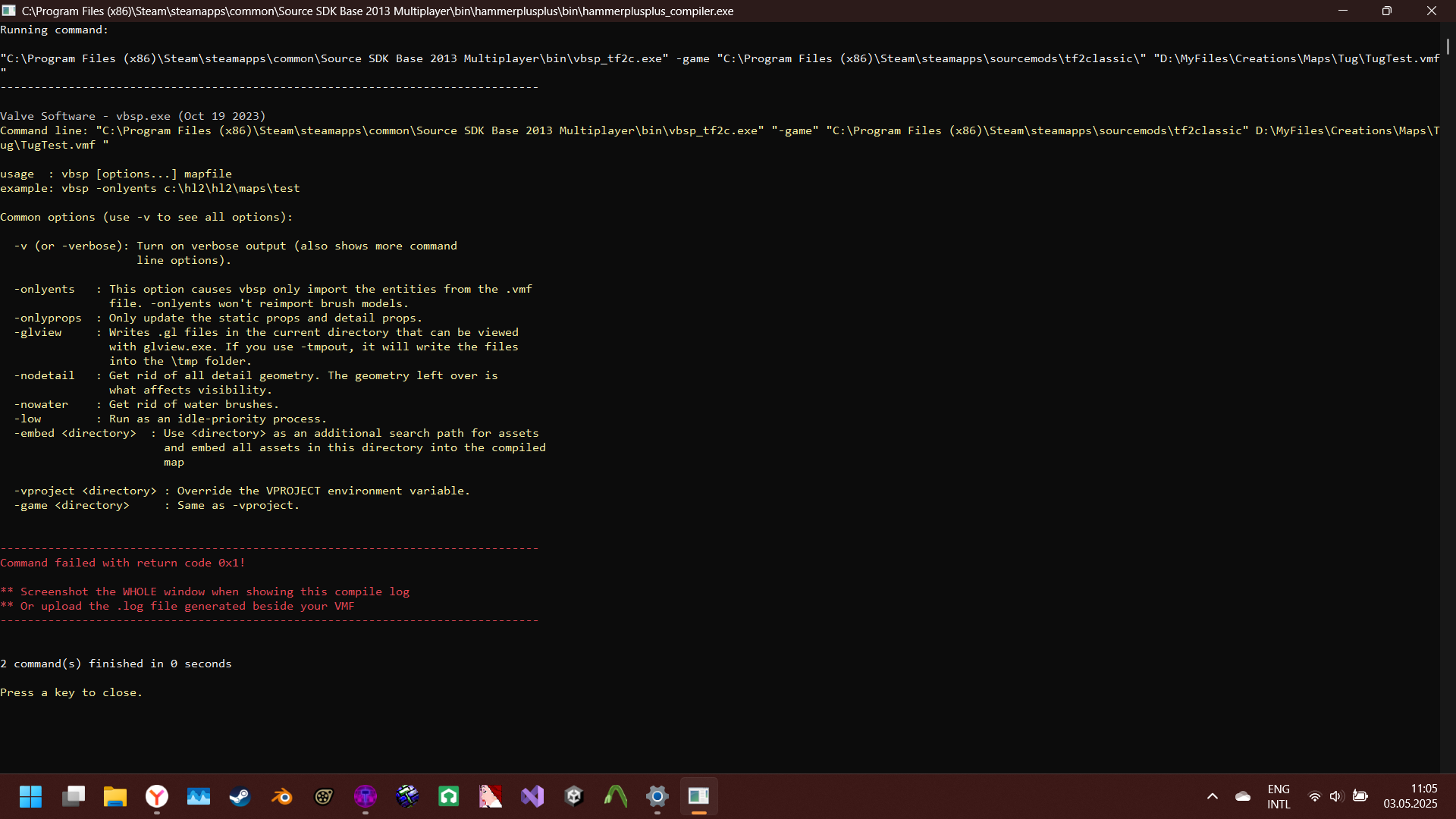Launch Blender from the taskbar
This screenshot has height=819, width=1456.
[x=282, y=796]
